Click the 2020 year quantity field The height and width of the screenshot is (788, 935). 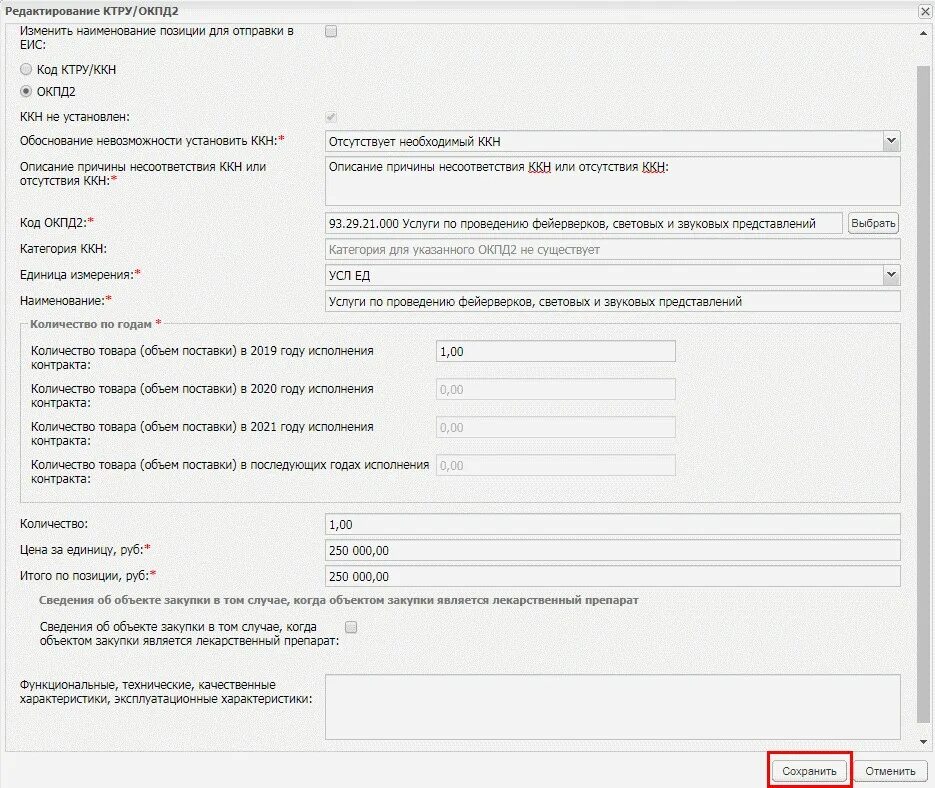556,390
